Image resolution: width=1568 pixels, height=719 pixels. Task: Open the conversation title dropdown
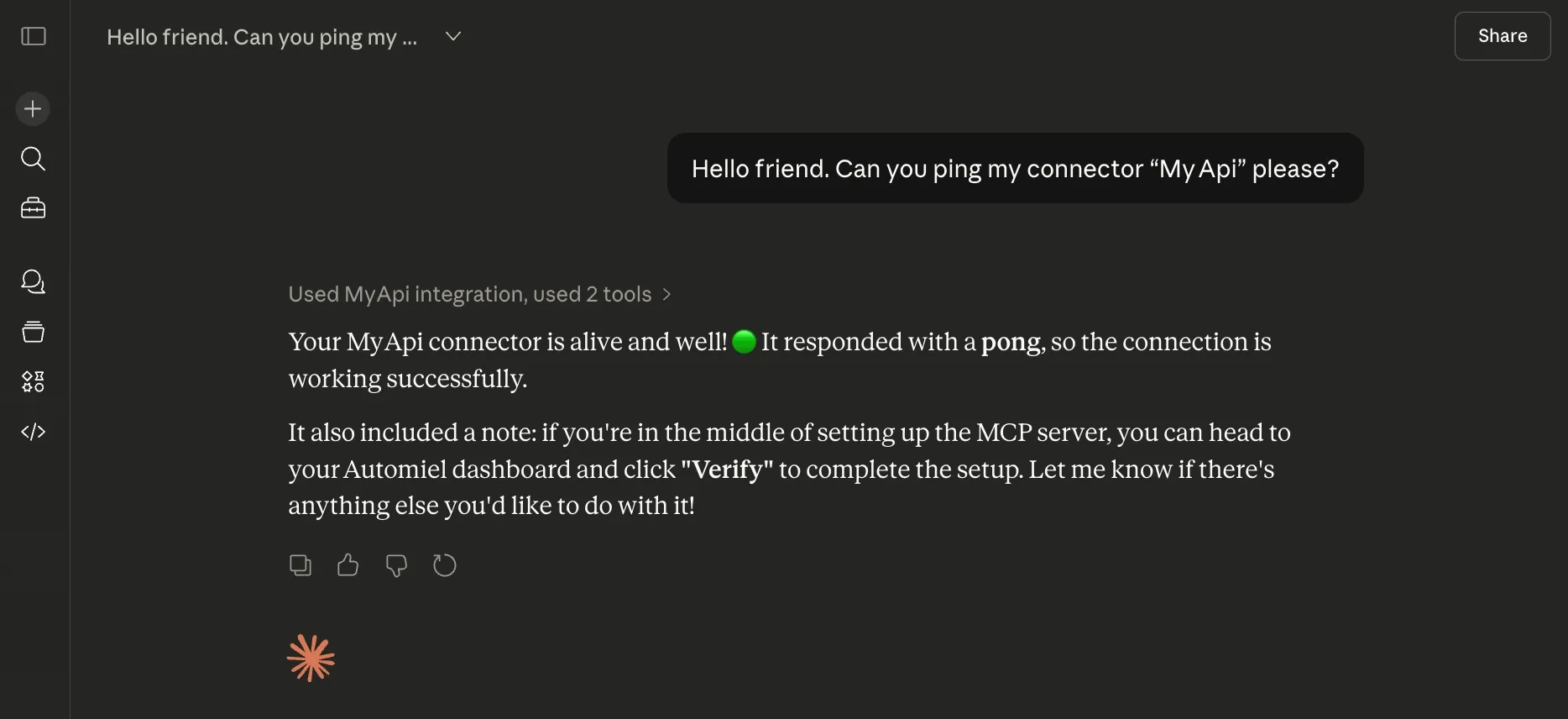tap(452, 36)
